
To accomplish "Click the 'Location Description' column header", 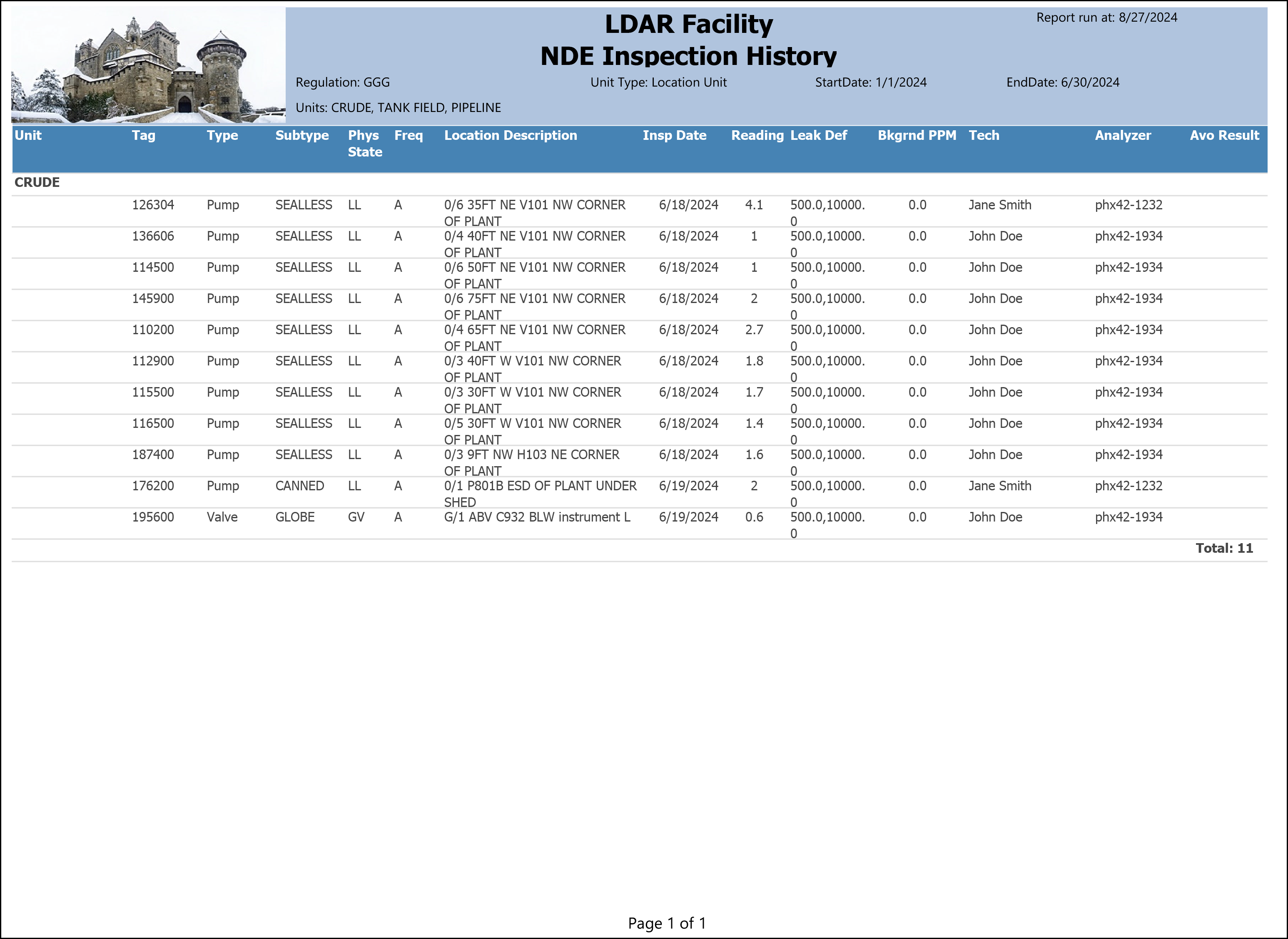I will [x=511, y=135].
